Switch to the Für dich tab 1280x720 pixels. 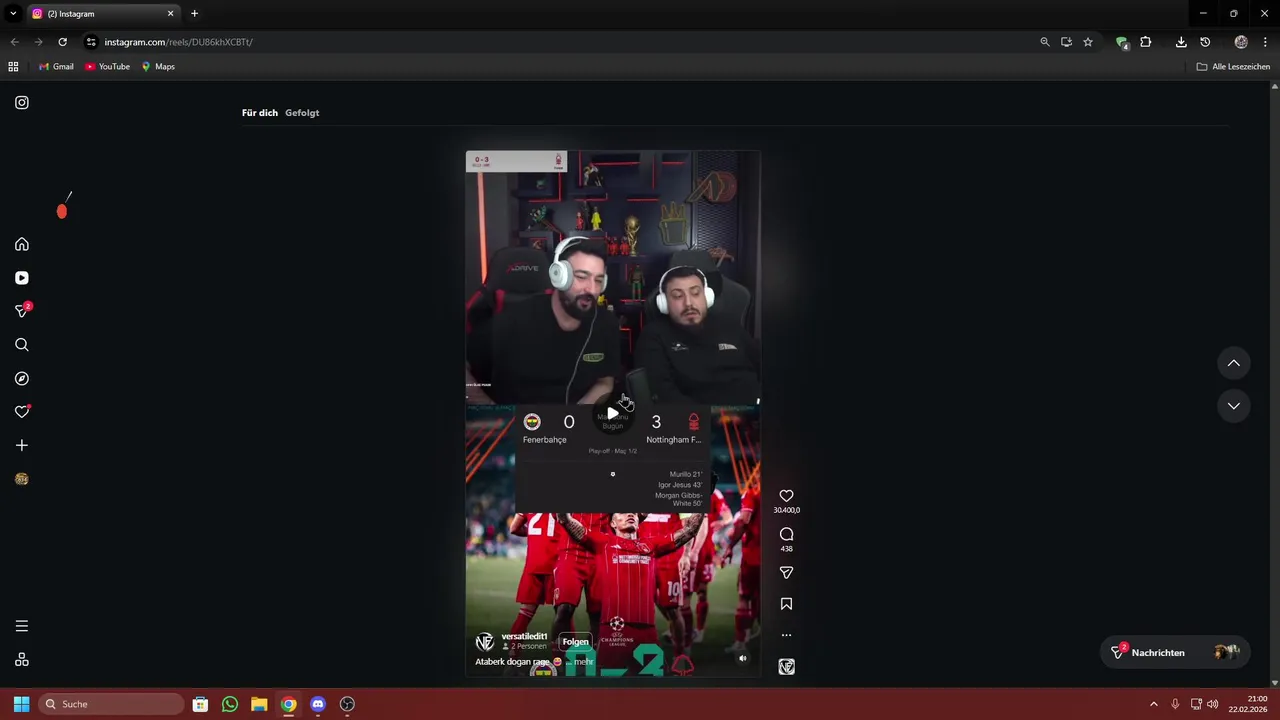[260, 113]
